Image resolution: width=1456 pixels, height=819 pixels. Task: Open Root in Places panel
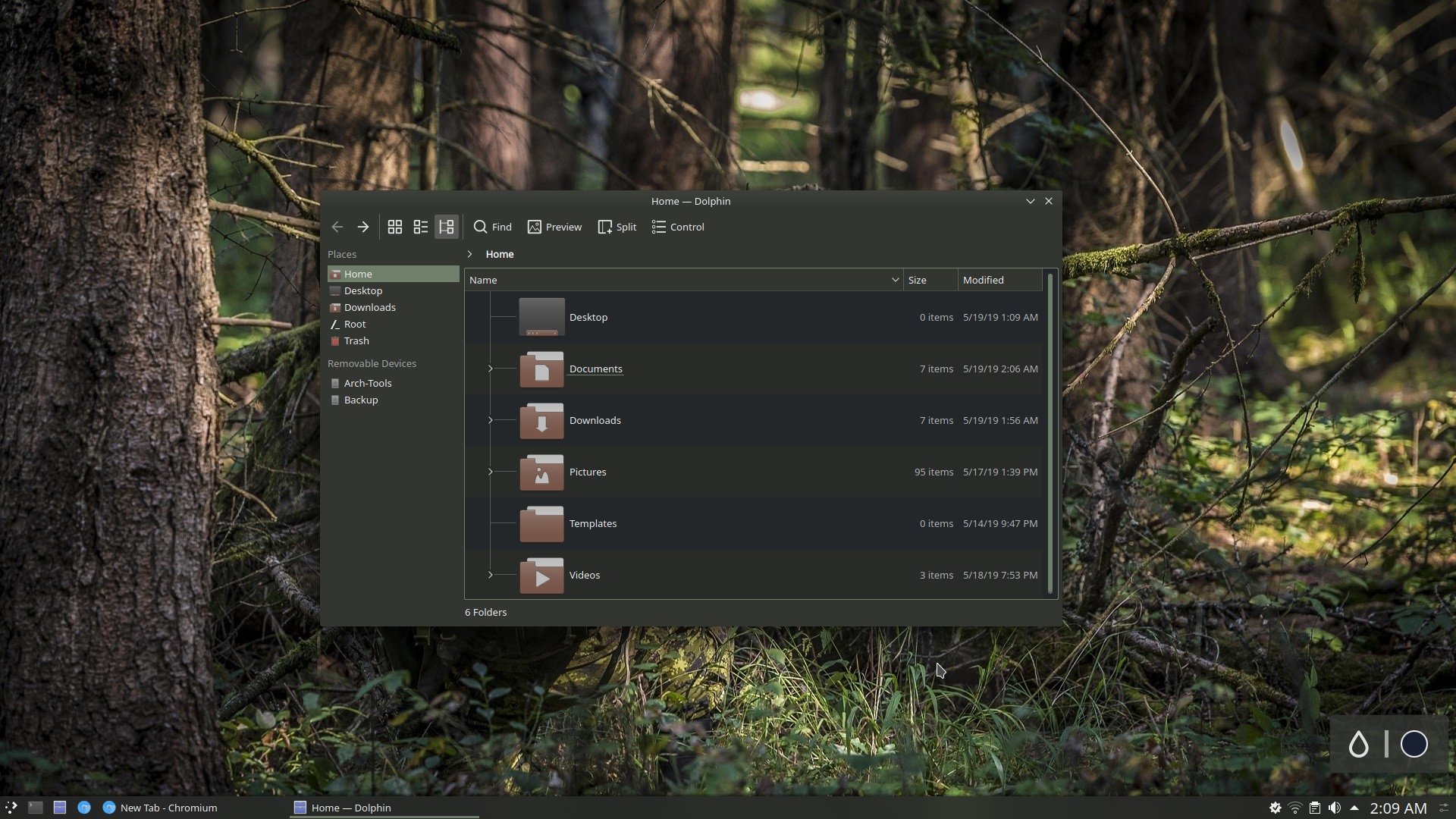pos(393,324)
